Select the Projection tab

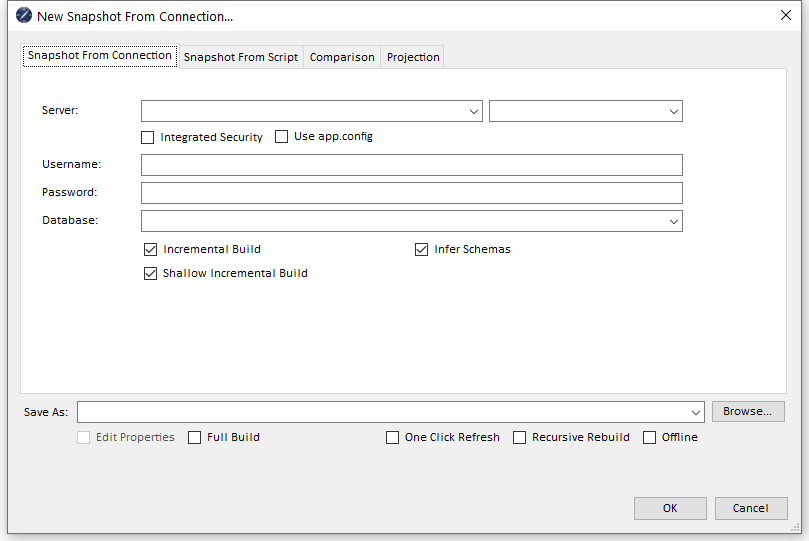pos(413,57)
